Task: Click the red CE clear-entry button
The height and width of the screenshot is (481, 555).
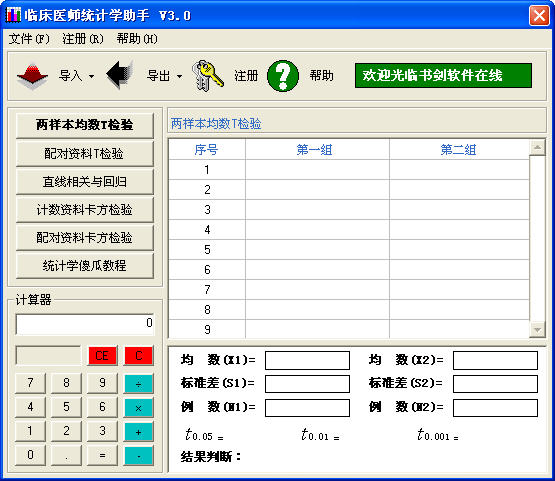Action: [102, 355]
